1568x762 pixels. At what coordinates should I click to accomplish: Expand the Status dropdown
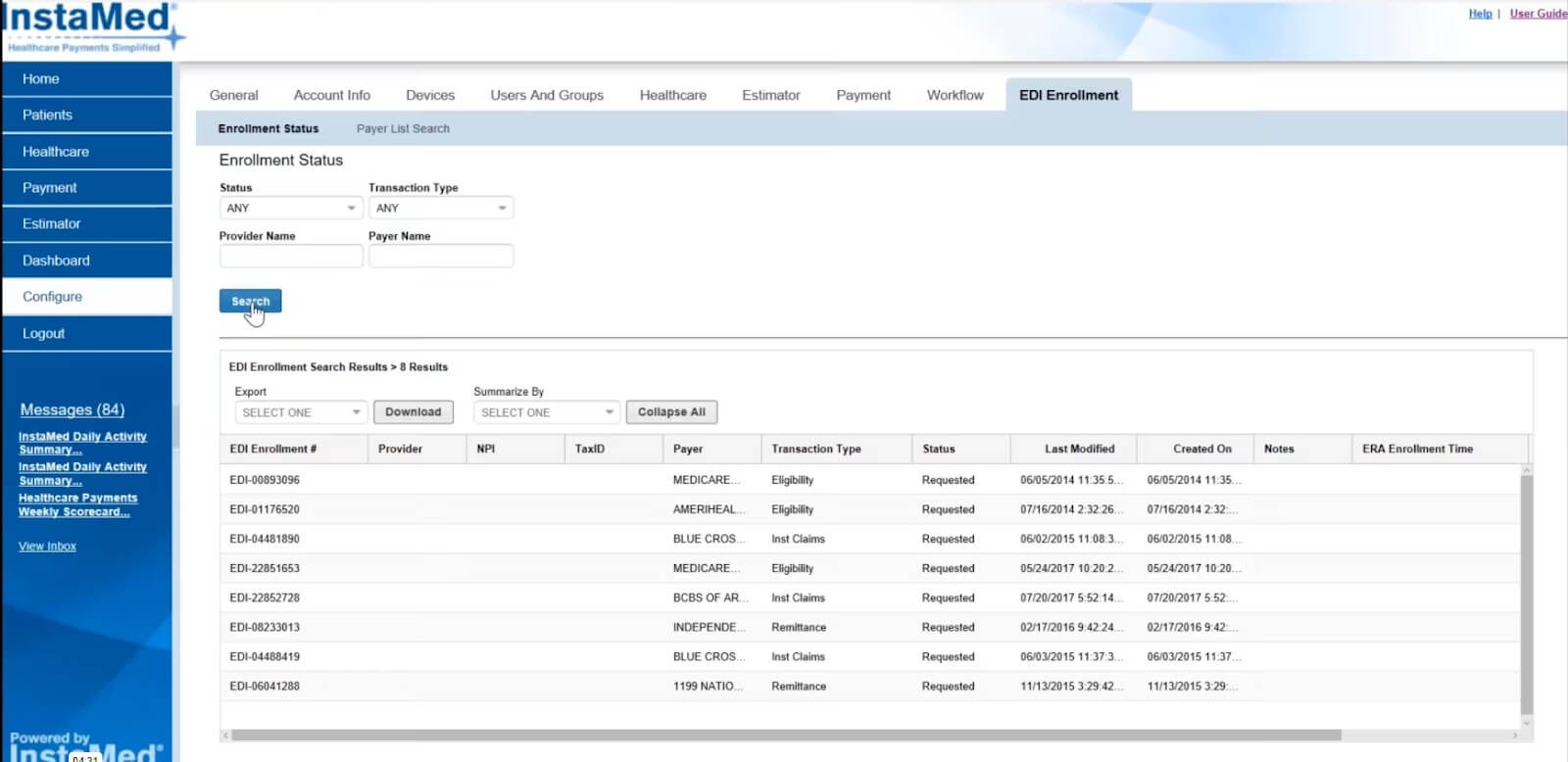click(x=291, y=208)
